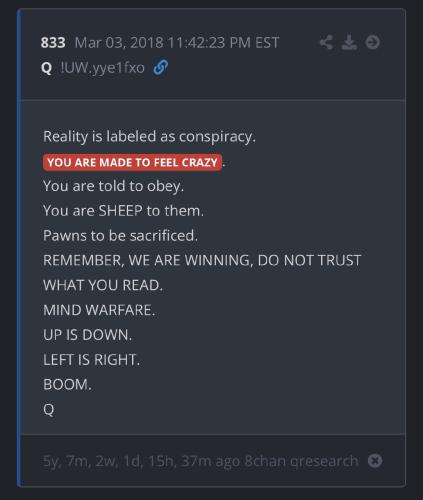This screenshot has height=500, width=423.
Task: Click the line You are told to obey
Action: click(113, 186)
